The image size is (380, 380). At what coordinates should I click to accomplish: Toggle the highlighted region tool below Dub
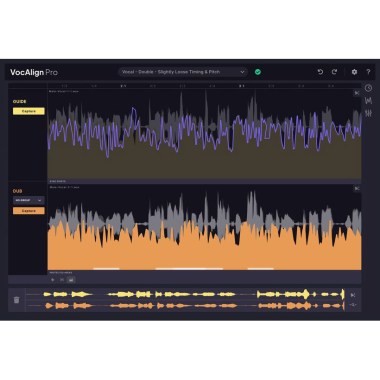coord(71,280)
